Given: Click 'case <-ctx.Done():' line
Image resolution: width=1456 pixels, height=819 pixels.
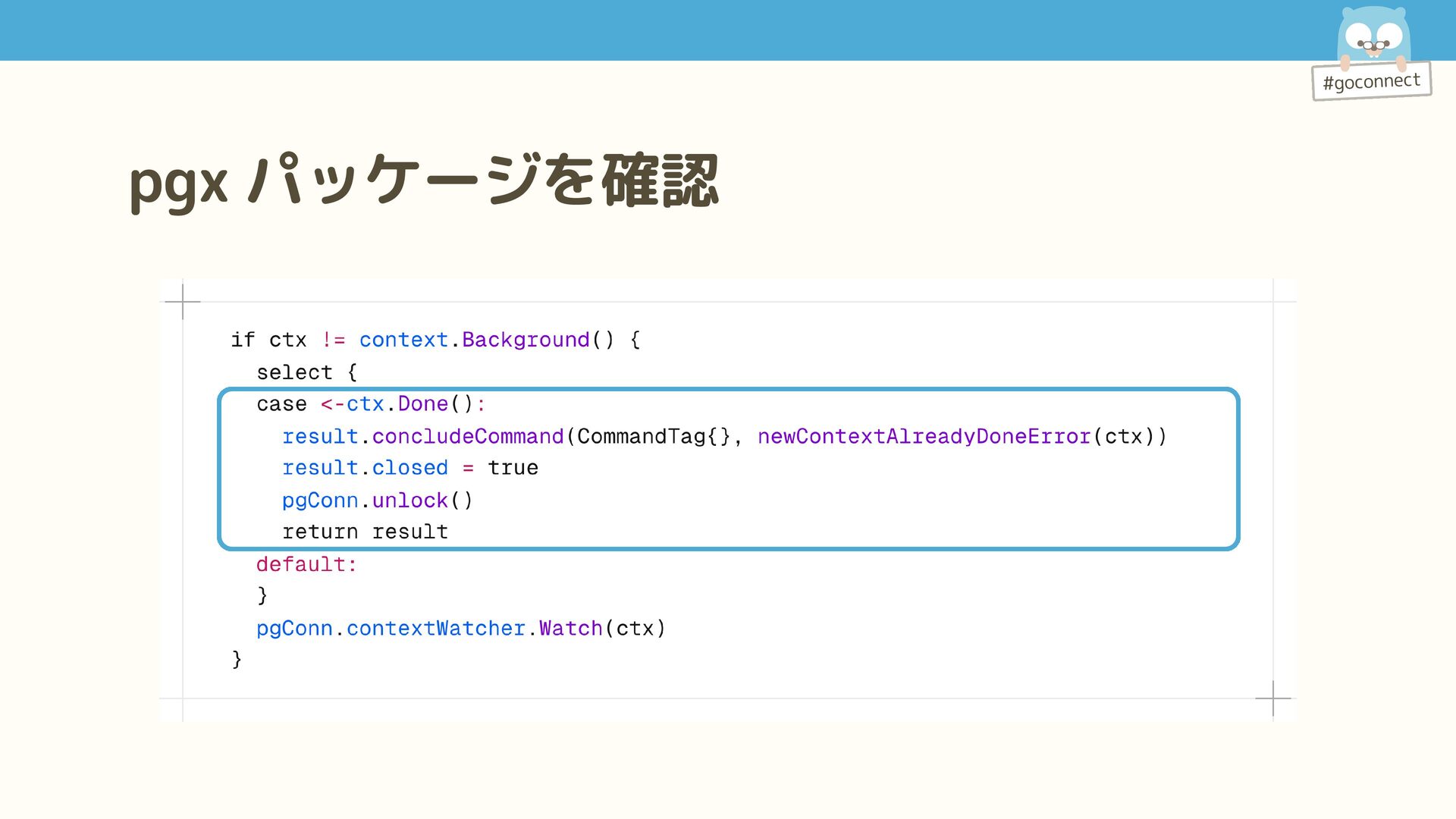Looking at the screenshot, I should (370, 404).
